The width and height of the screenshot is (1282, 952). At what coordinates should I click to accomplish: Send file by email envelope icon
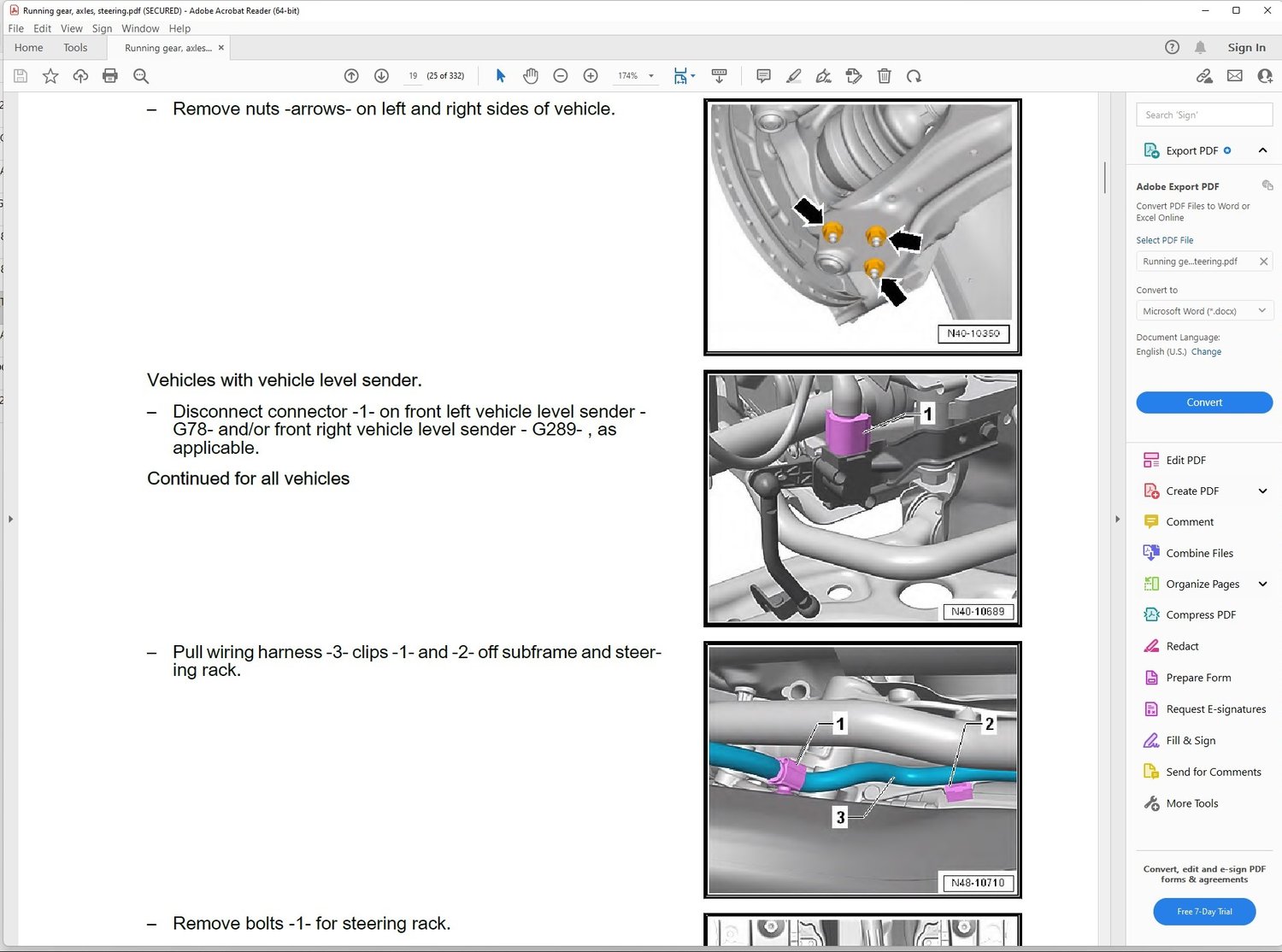1235,76
